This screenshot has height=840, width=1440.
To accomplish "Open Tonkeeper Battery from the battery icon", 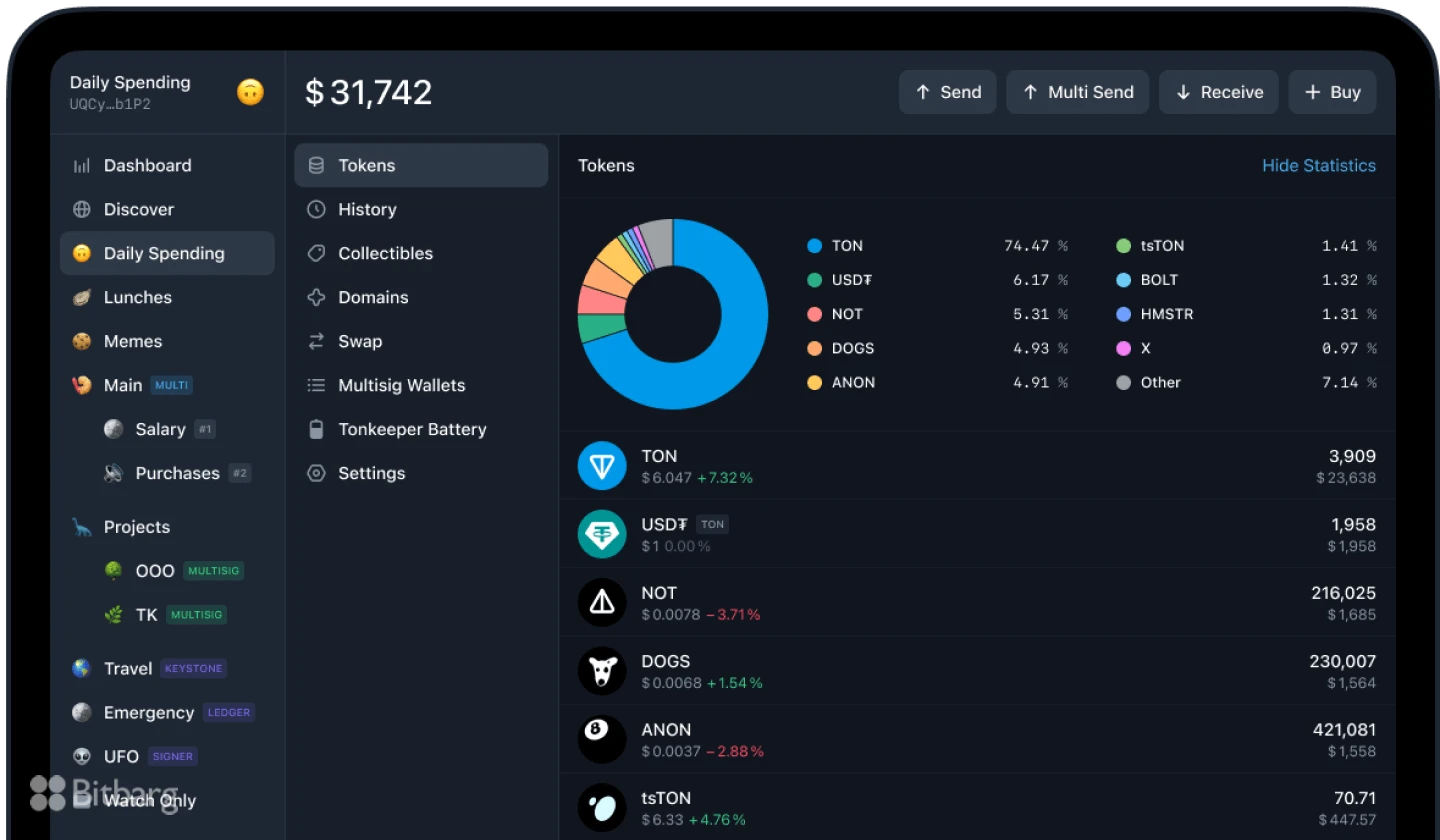I will [316, 429].
